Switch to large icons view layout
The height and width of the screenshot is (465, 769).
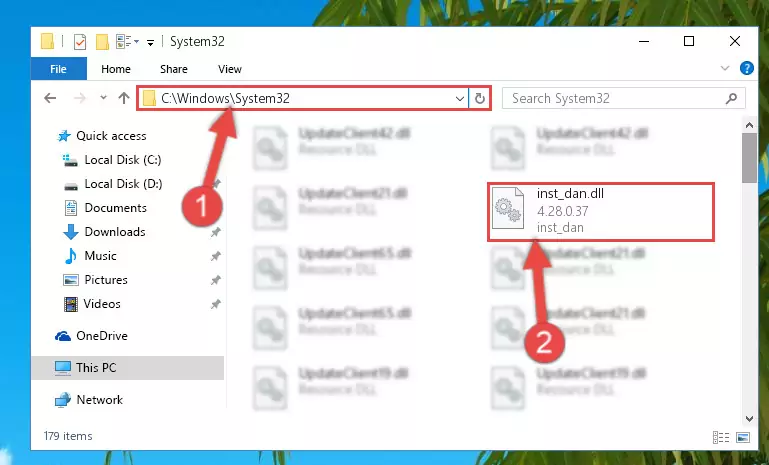coord(743,437)
